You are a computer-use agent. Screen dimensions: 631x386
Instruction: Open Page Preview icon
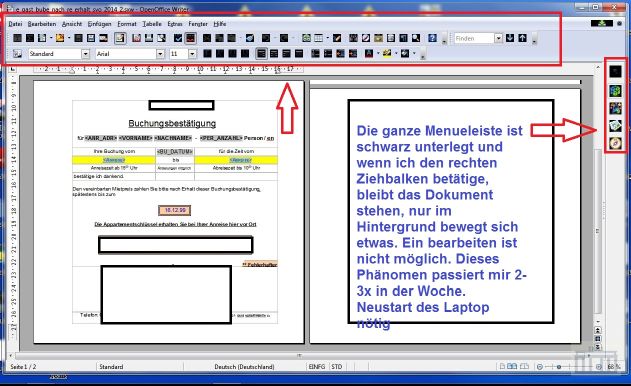pyautogui.click(x=161, y=38)
